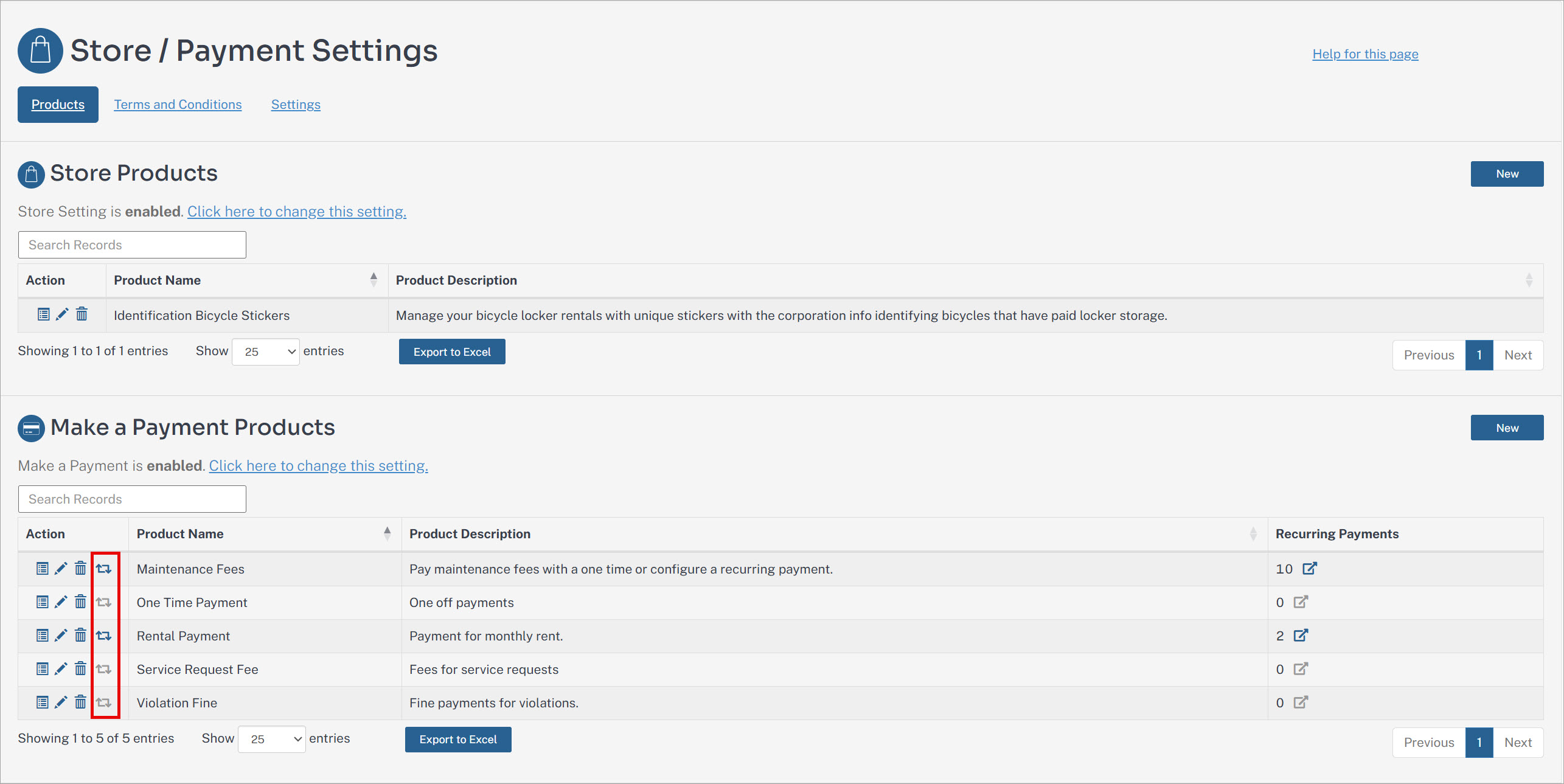
Task: Toggle recurring icon for Violation Fine
Action: coord(103,702)
